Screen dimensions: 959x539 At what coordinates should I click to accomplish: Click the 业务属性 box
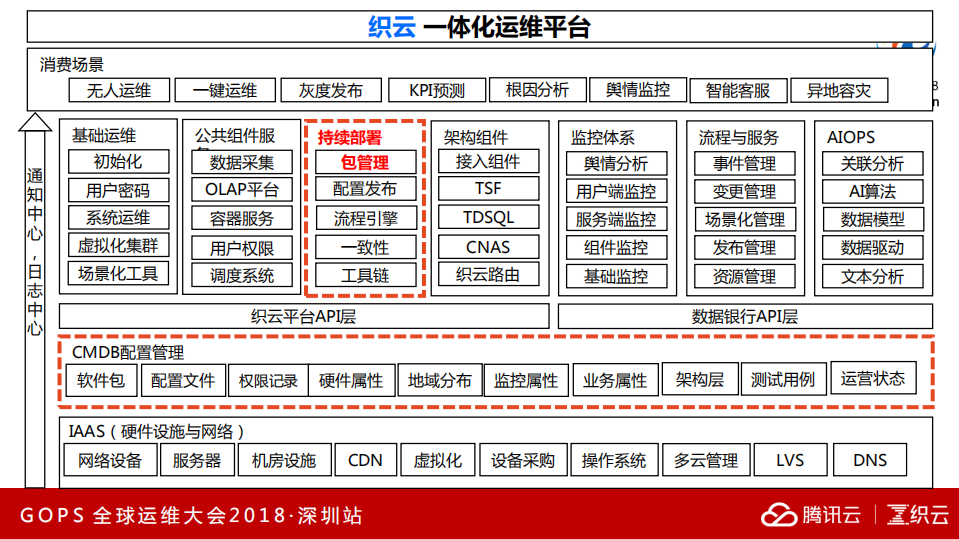(x=615, y=381)
